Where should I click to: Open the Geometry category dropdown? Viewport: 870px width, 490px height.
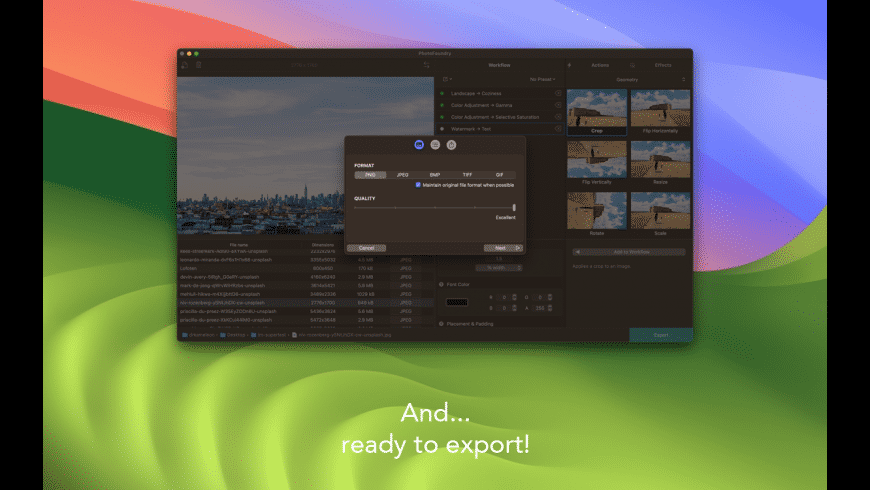click(x=629, y=79)
